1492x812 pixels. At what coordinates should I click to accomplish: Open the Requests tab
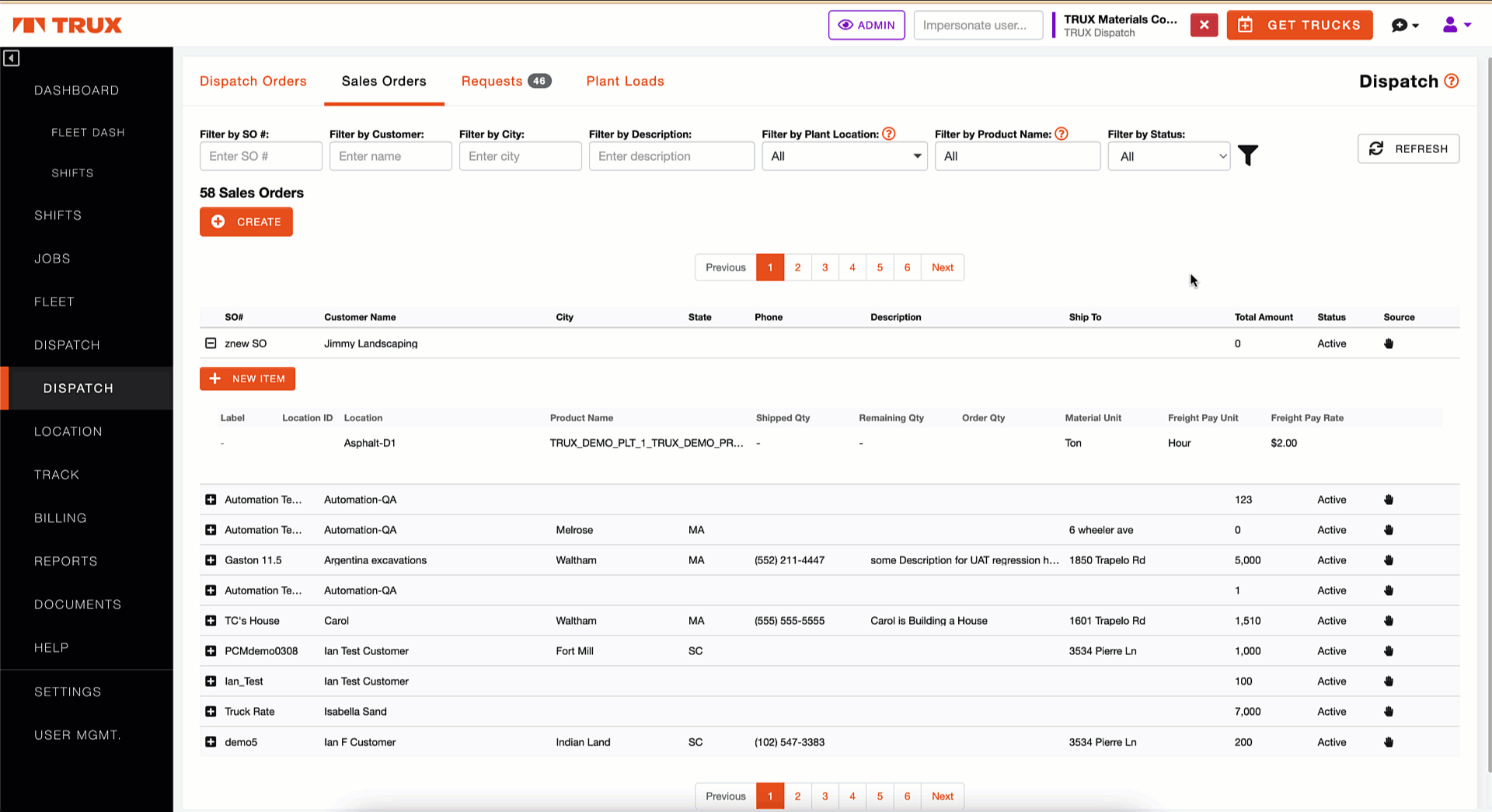pyautogui.click(x=506, y=81)
